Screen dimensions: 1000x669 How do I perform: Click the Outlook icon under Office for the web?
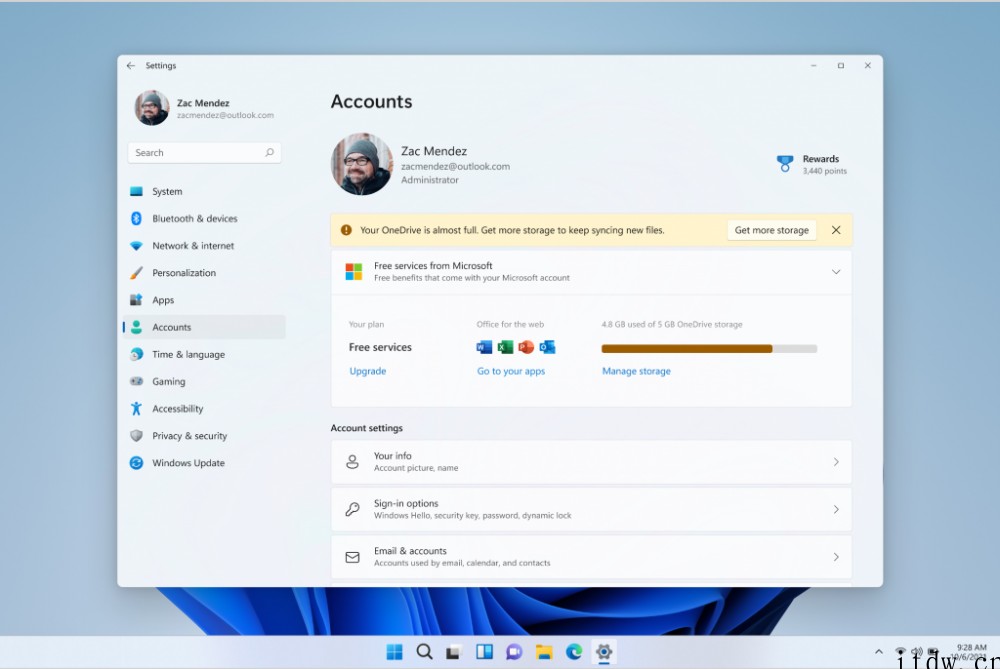pos(547,347)
